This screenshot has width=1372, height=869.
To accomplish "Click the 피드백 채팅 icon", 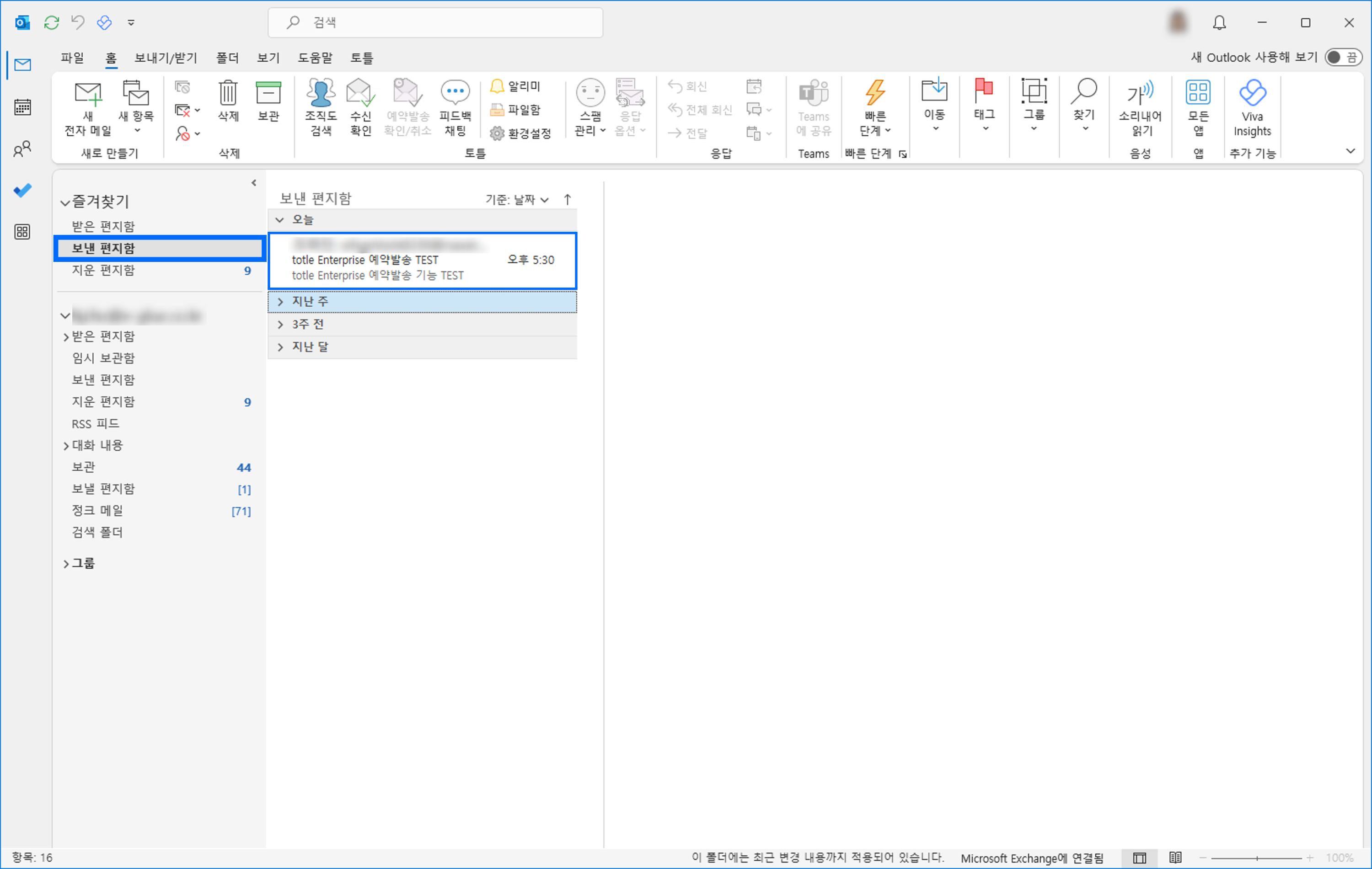I will pyautogui.click(x=456, y=107).
